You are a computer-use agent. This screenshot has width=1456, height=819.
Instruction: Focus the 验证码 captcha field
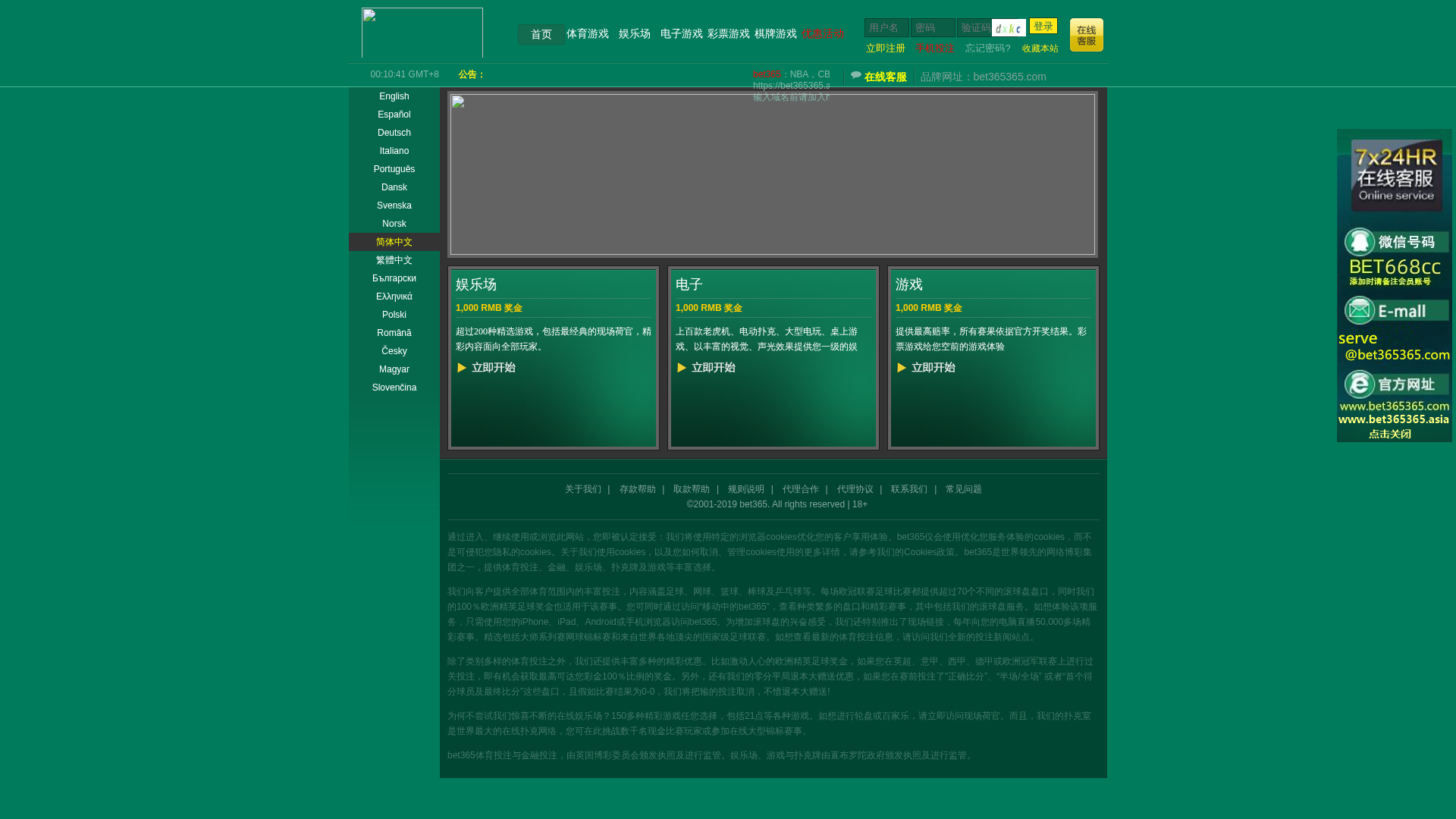[x=974, y=28]
